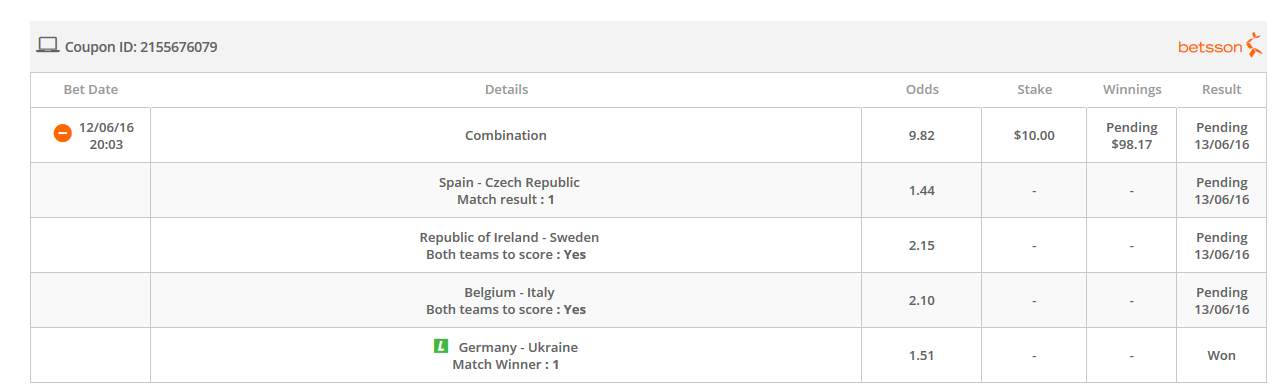The height and width of the screenshot is (387, 1283).
Task: Open the Belgium - Italy match
Action: click(509, 293)
